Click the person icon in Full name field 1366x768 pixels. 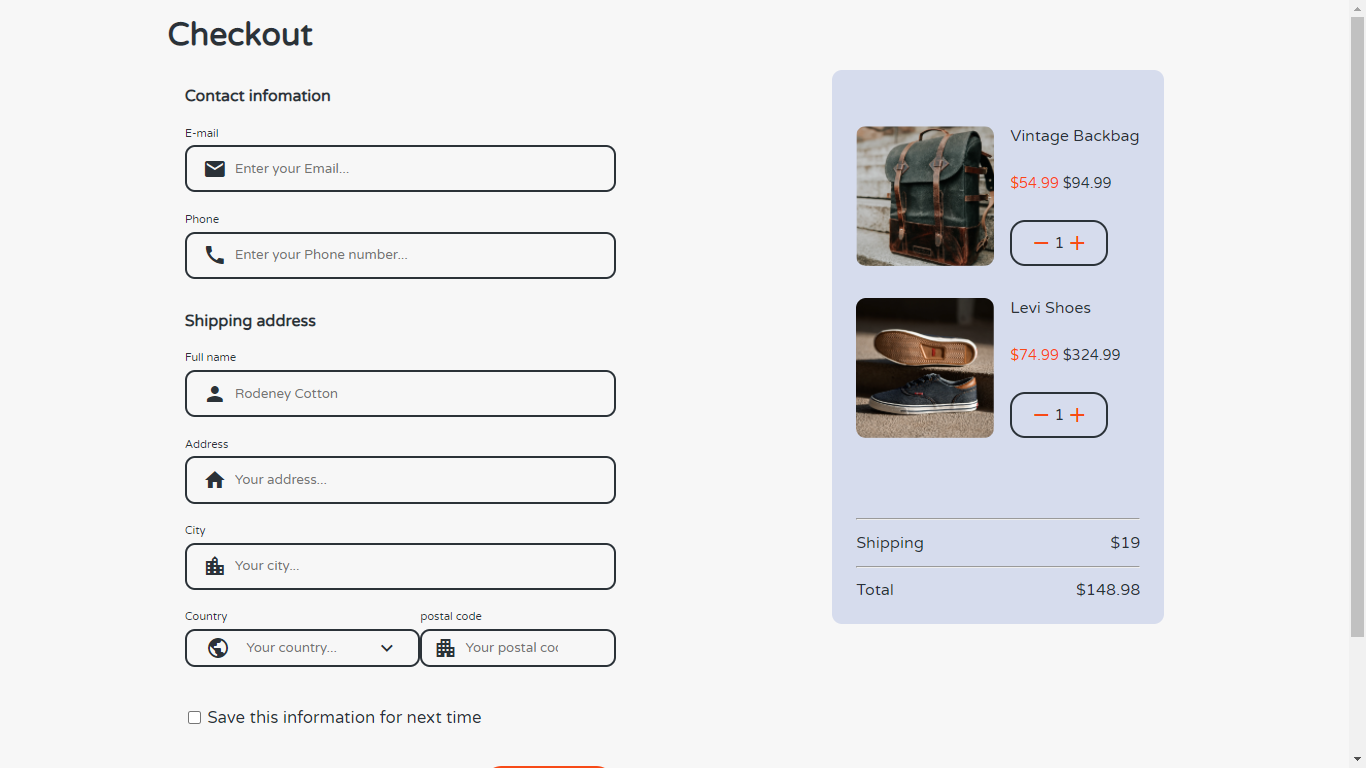click(x=214, y=394)
